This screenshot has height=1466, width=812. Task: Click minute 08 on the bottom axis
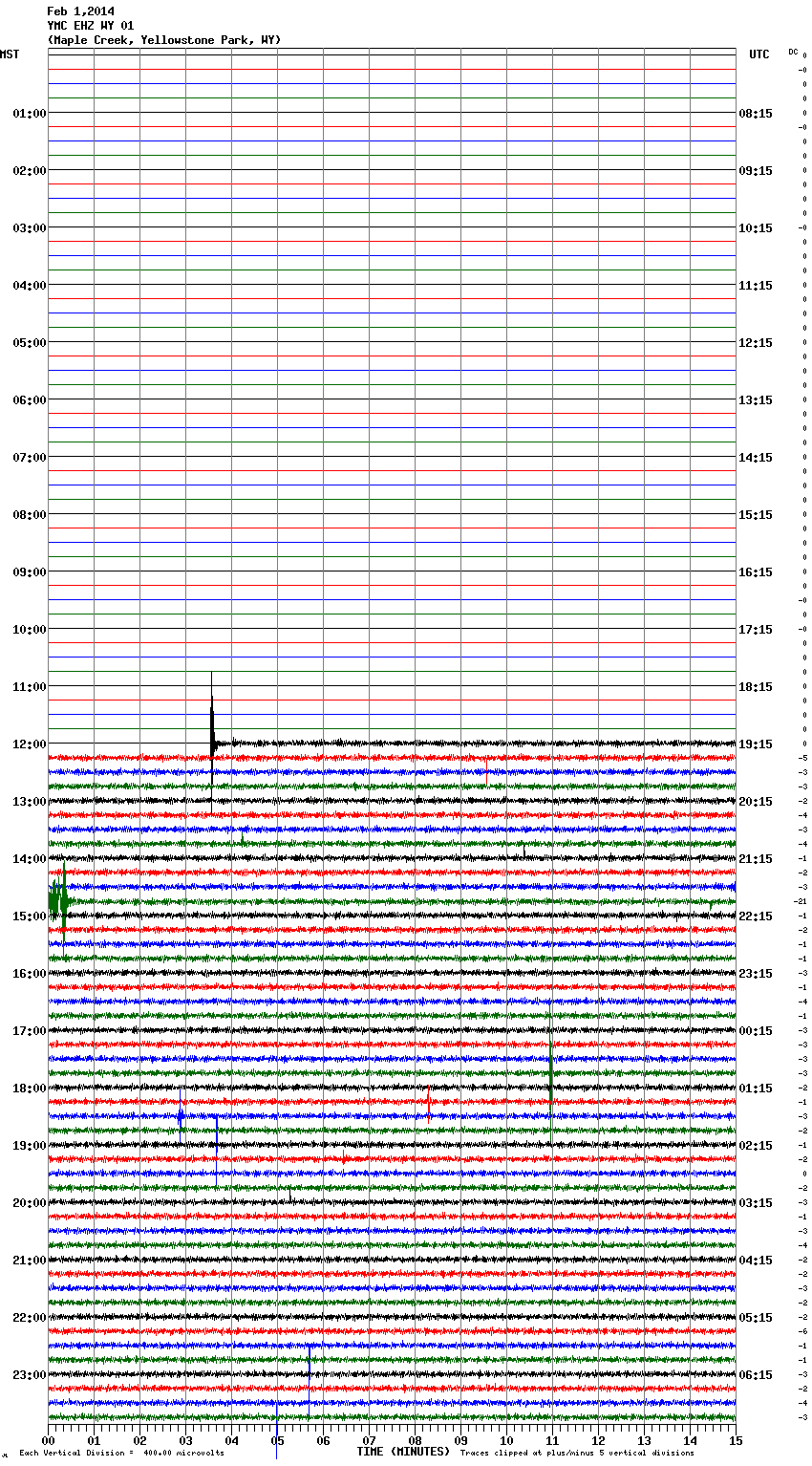tap(415, 1440)
